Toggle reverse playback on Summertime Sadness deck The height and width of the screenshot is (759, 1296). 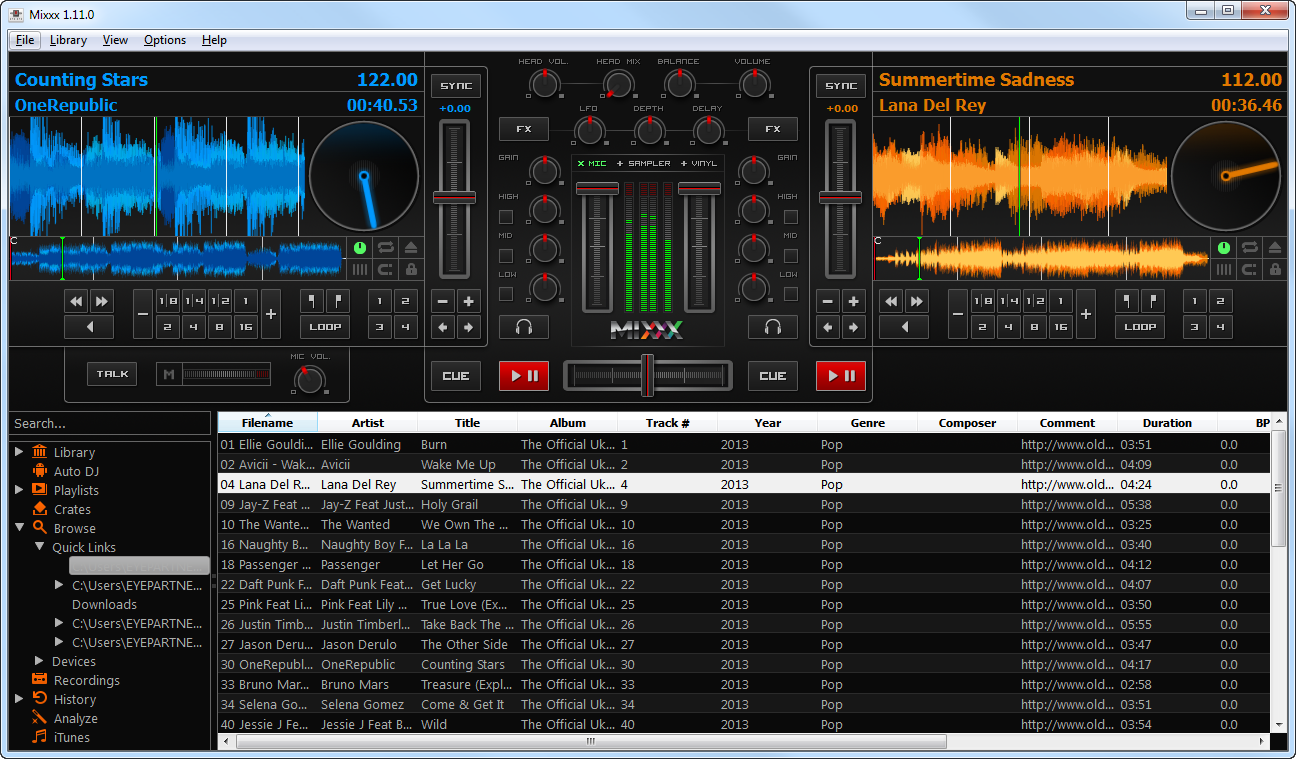903,327
